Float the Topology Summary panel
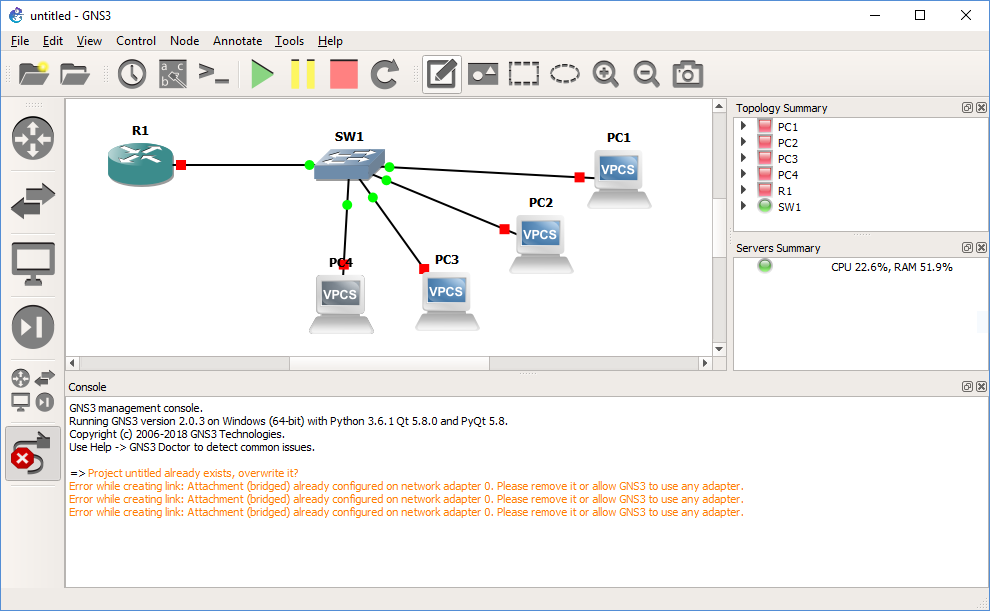The image size is (990, 611). (967, 108)
